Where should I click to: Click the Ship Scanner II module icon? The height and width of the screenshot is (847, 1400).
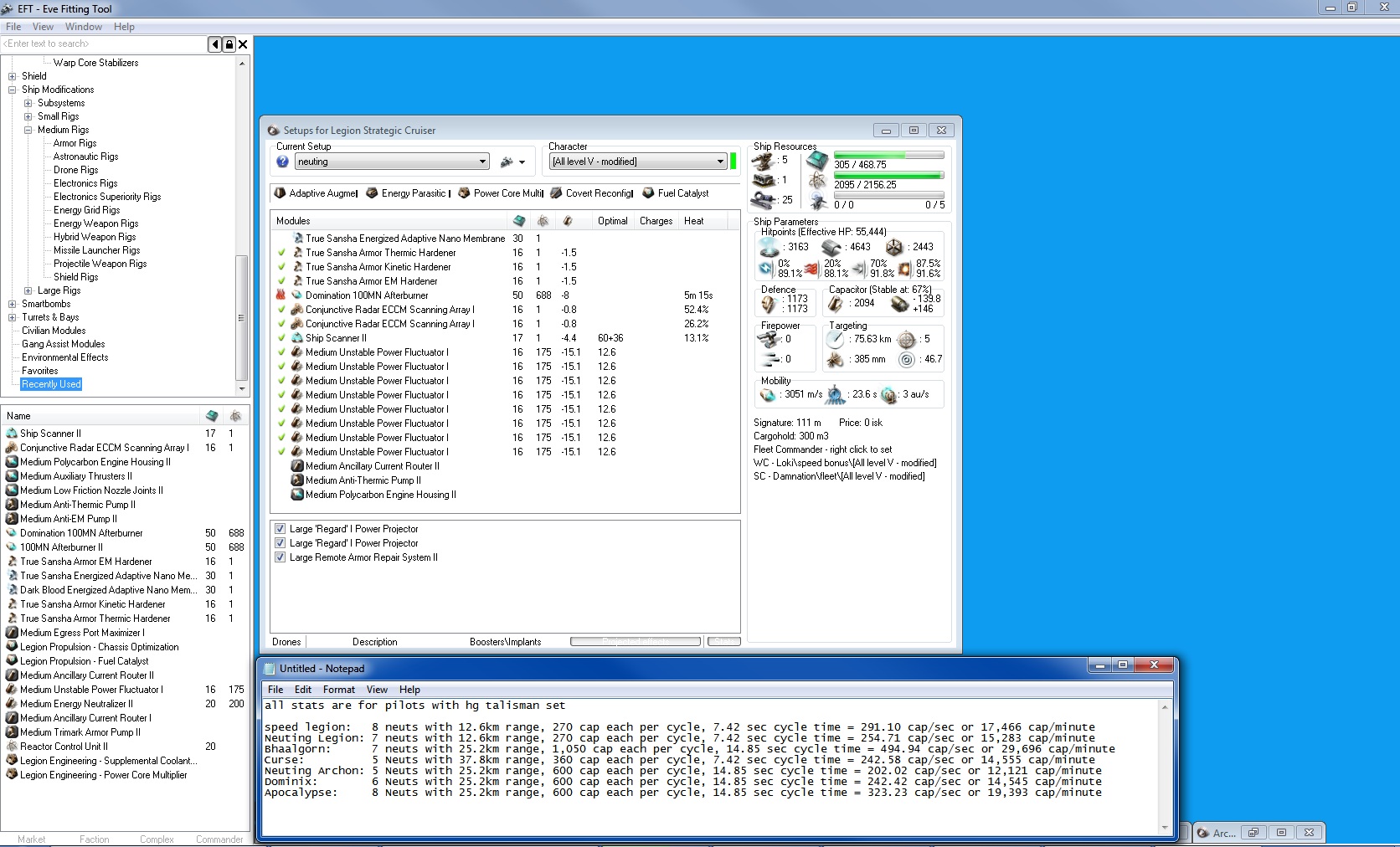tap(296, 338)
